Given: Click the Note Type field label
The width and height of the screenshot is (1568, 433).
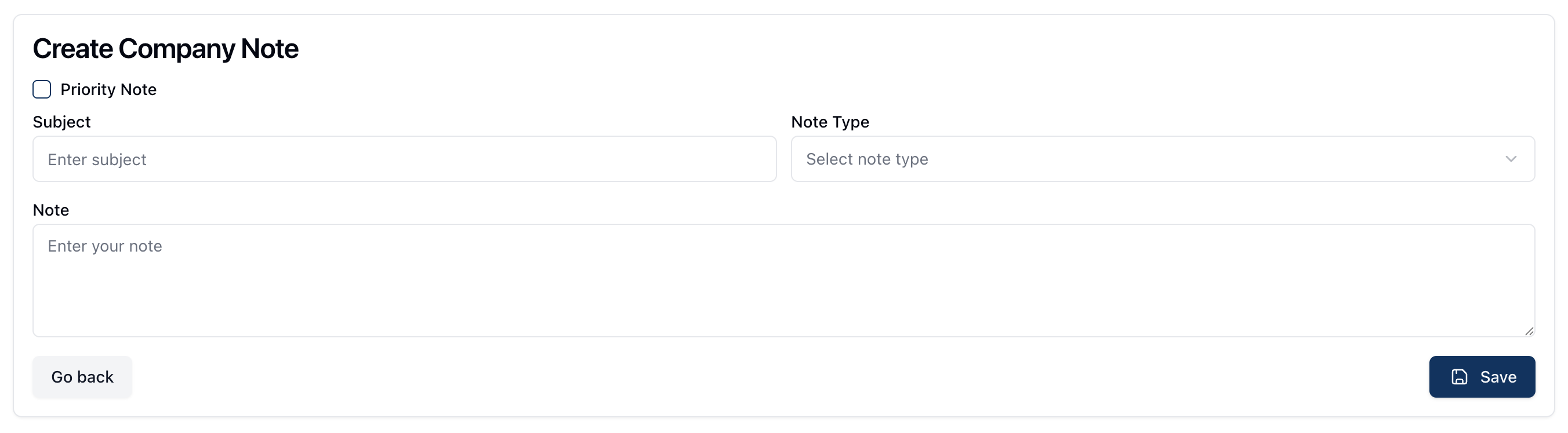Looking at the screenshot, I should coord(830,122).
